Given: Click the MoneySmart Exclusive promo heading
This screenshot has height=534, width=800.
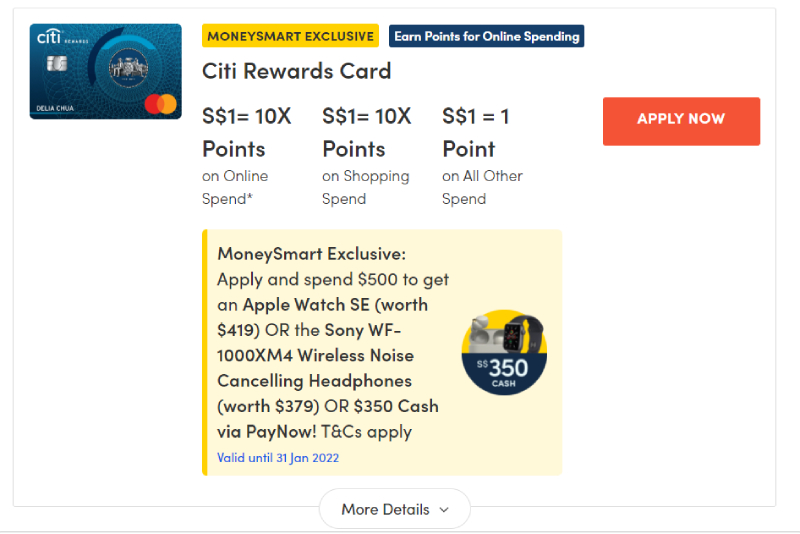Looking at the screenshot, I should pos(311,253).
